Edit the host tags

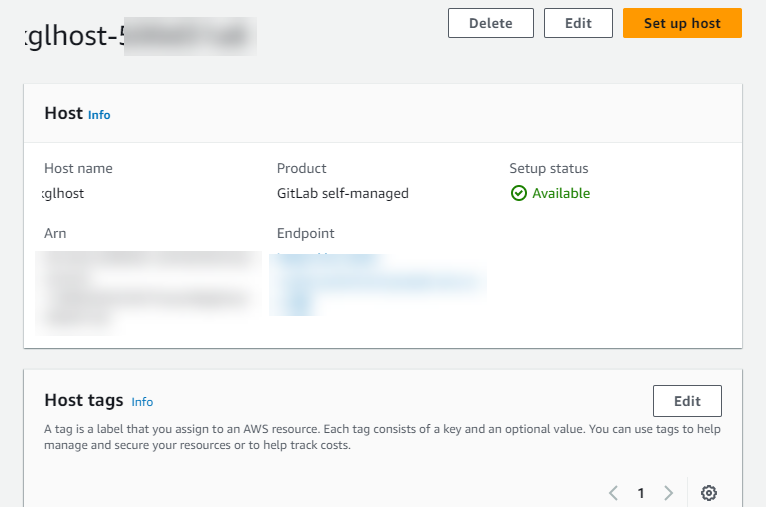point(687,401)
